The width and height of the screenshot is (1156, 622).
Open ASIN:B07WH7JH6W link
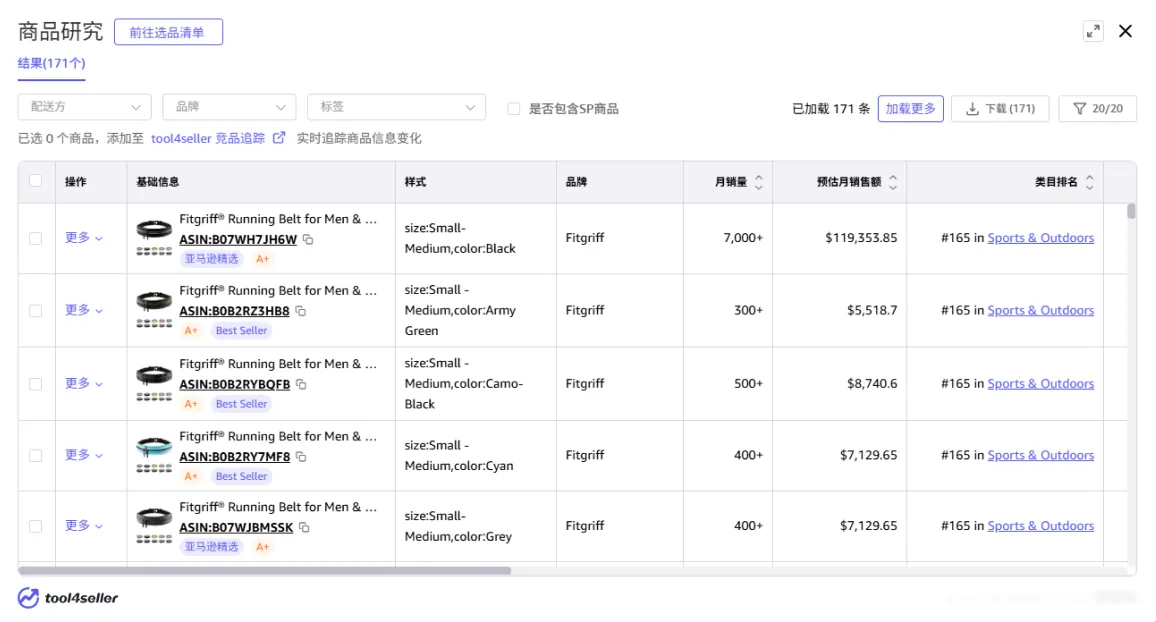[x=238, y=240]
